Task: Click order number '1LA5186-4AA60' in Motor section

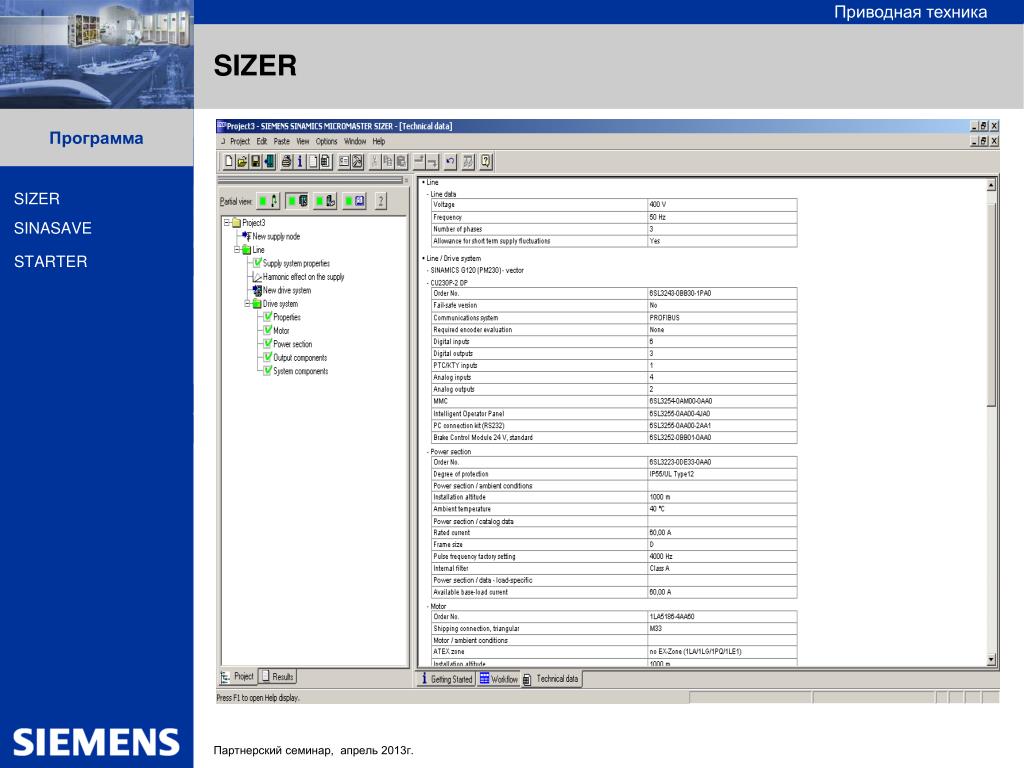Action: point(672,616)
